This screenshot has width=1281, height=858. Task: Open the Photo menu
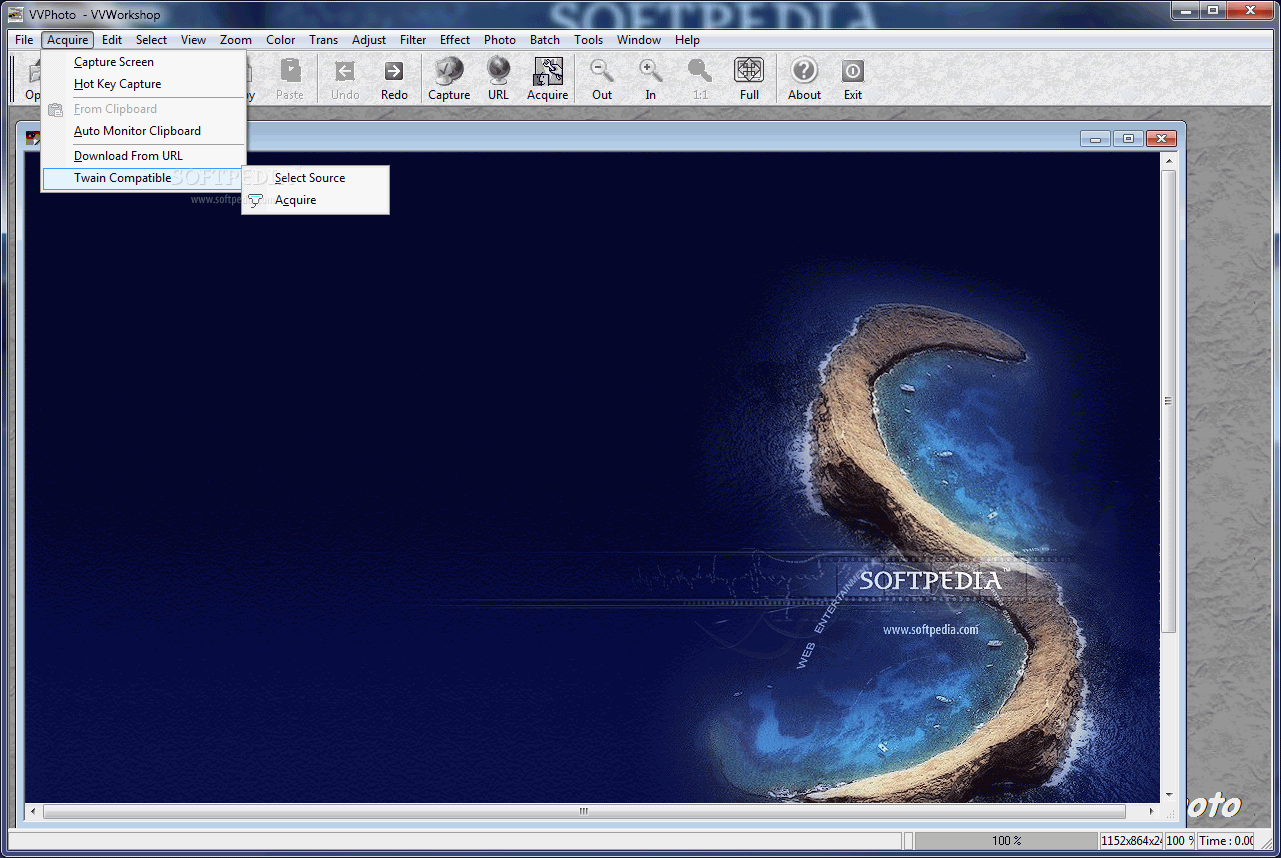500,40
